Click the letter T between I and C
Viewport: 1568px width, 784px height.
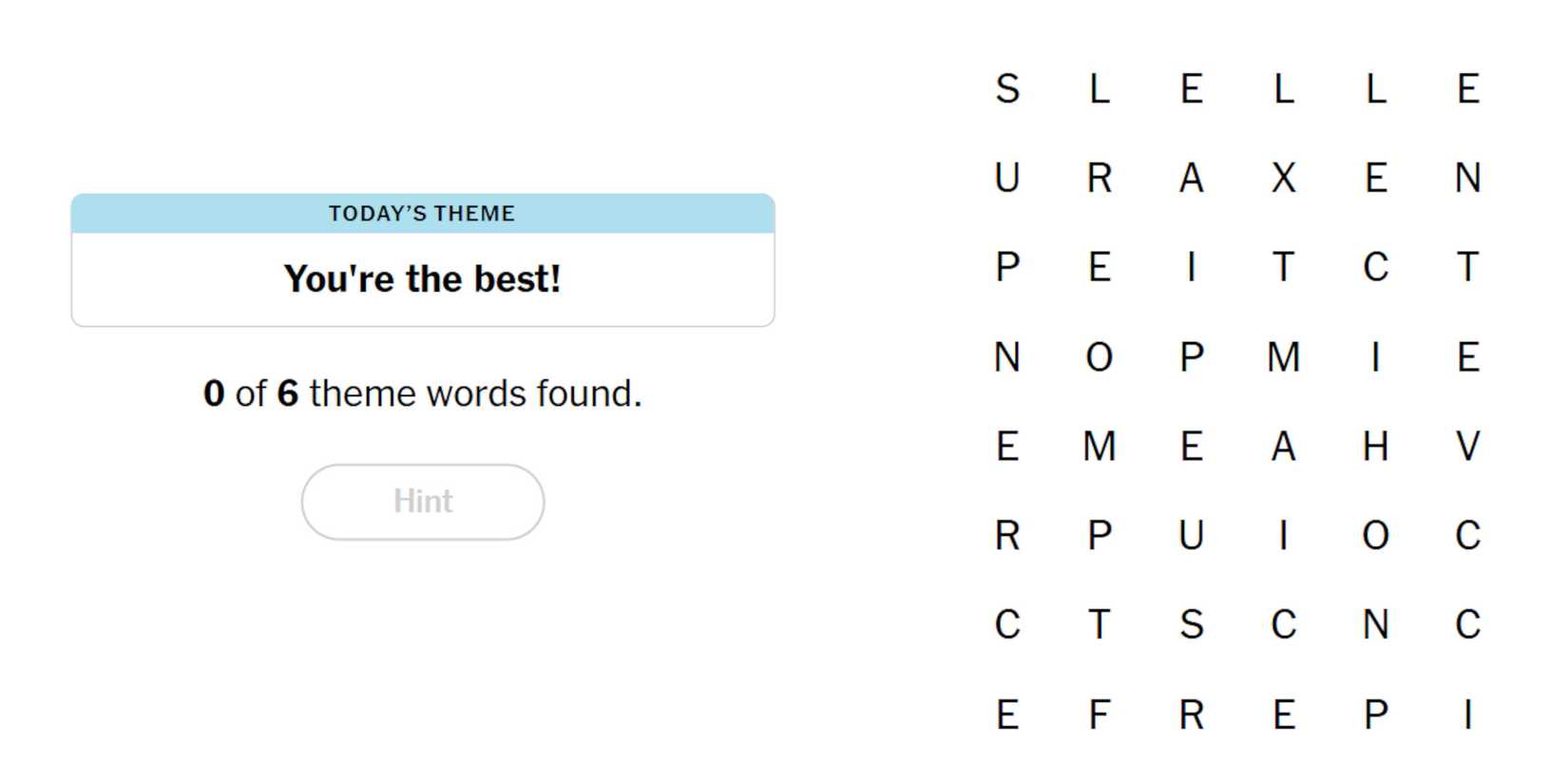coord(1283,268)
